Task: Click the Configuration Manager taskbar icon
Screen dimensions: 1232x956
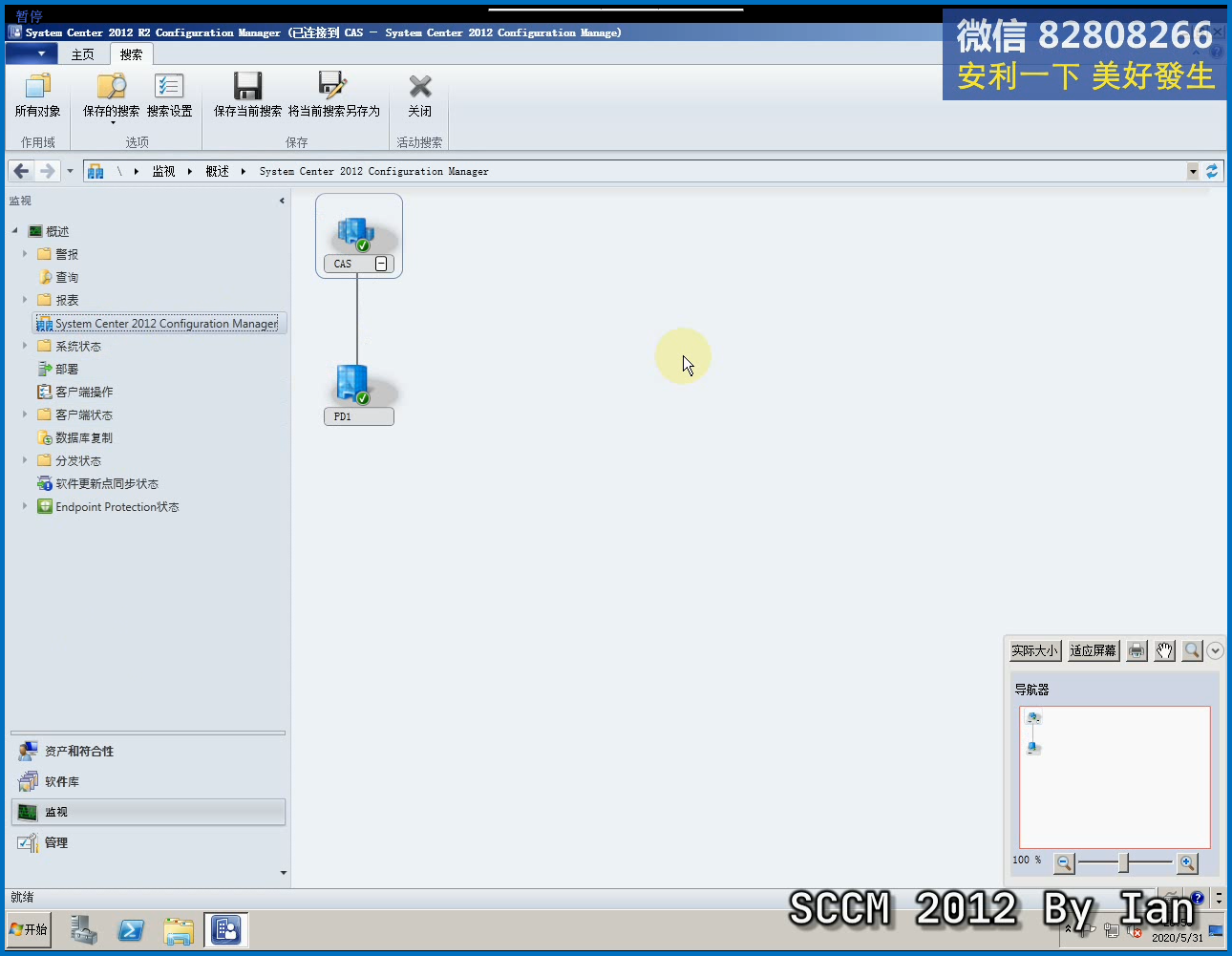Action: pos(226,929)
